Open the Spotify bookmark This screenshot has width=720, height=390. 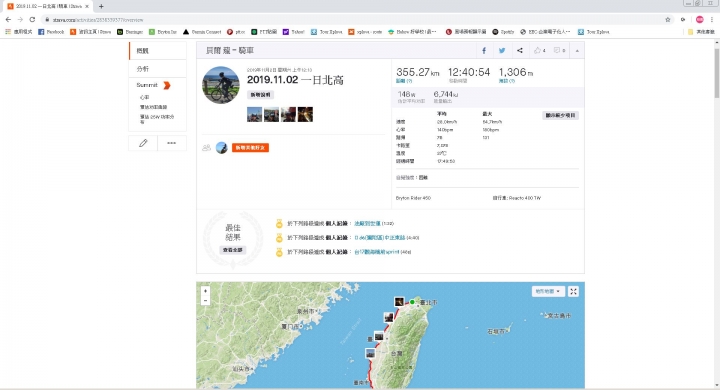tap(503, 32)
